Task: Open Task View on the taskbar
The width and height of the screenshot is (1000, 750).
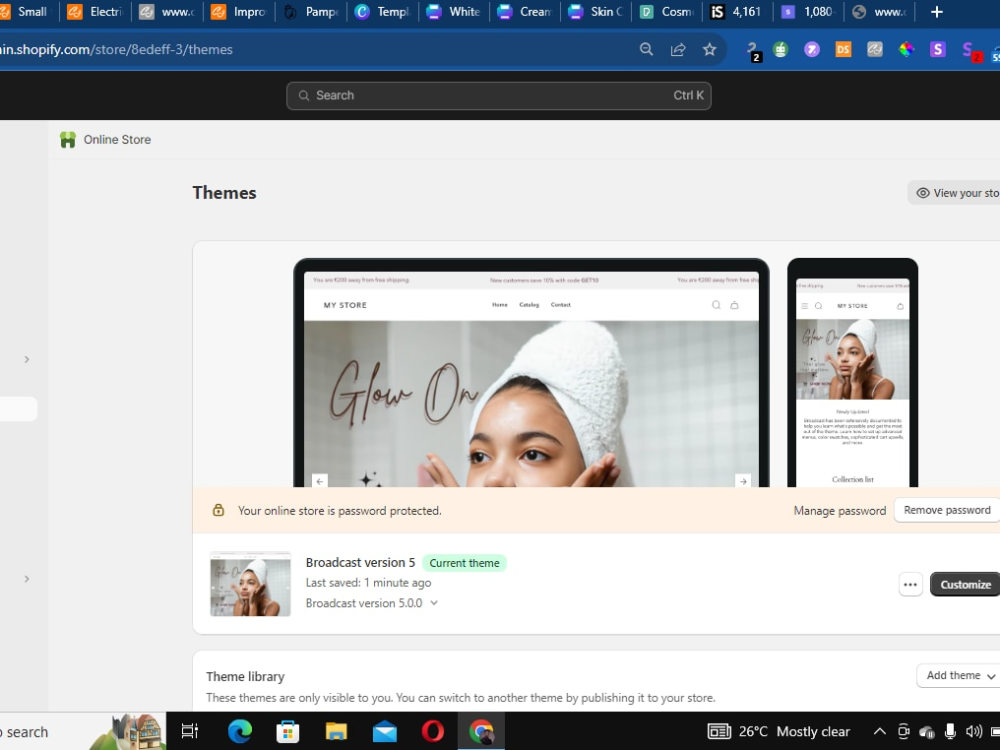Action: tap(190, 731)
